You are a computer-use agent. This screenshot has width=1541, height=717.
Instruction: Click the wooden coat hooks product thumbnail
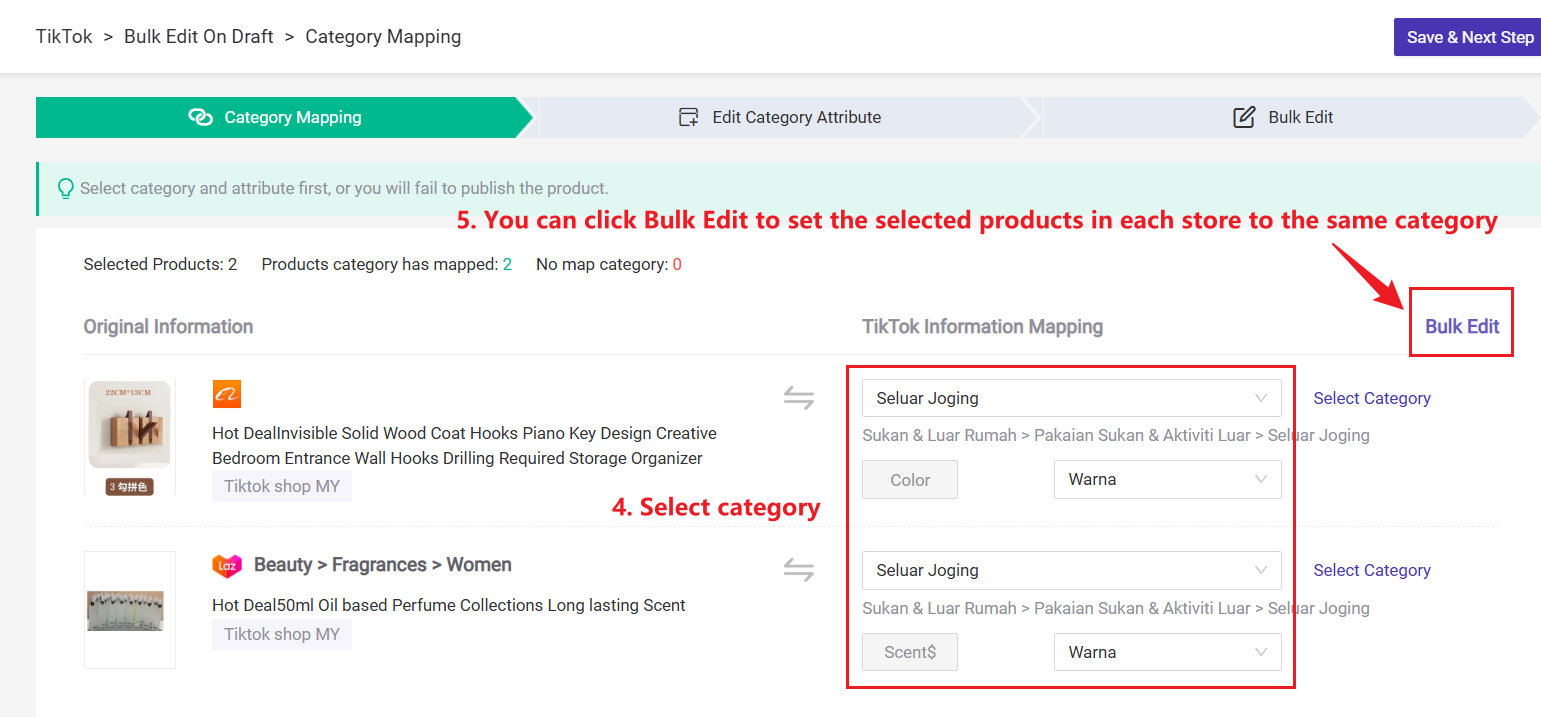[129, 437]
